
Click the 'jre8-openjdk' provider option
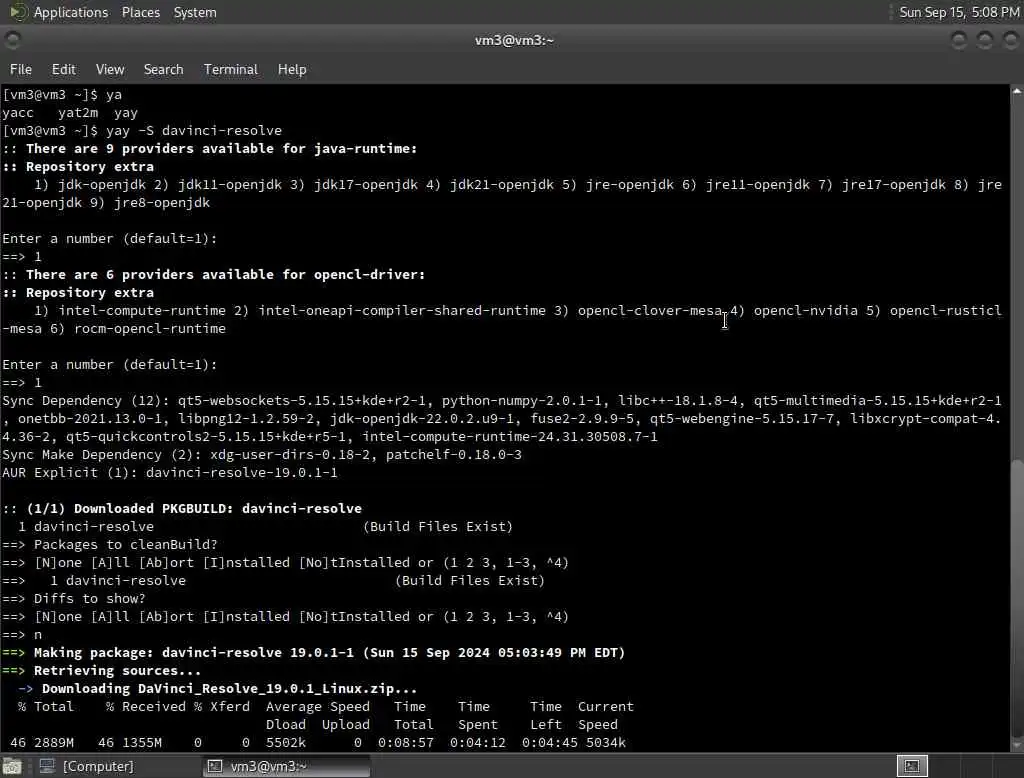point(162,203)
